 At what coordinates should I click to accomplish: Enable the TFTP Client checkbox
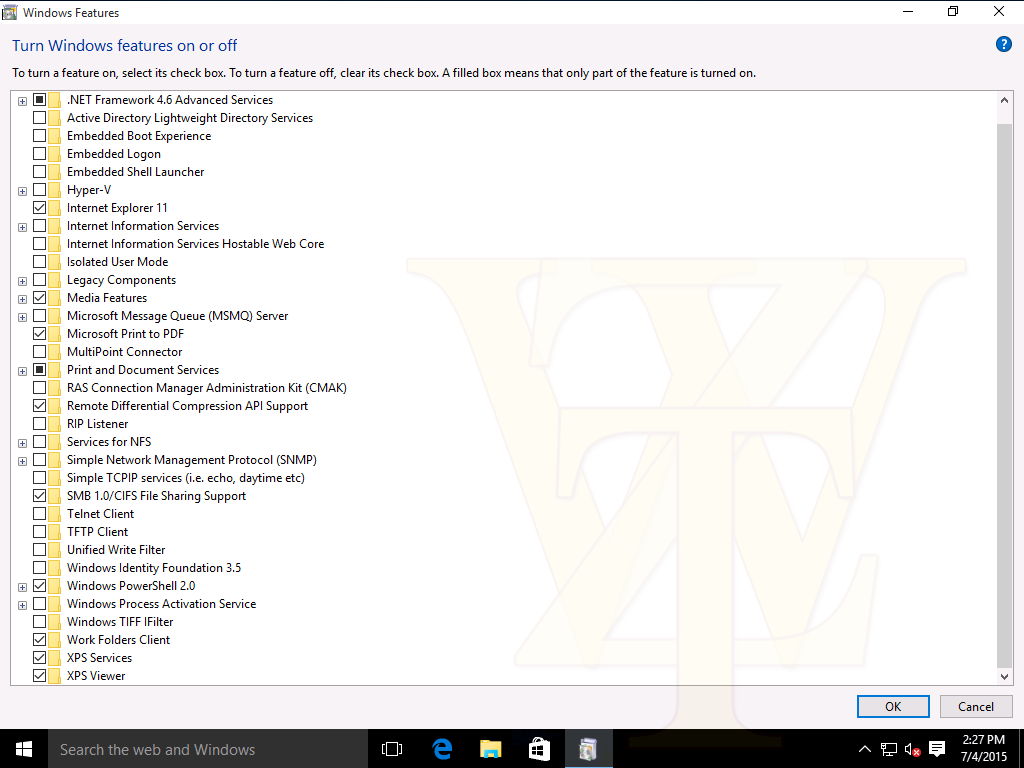click(39, 532)
